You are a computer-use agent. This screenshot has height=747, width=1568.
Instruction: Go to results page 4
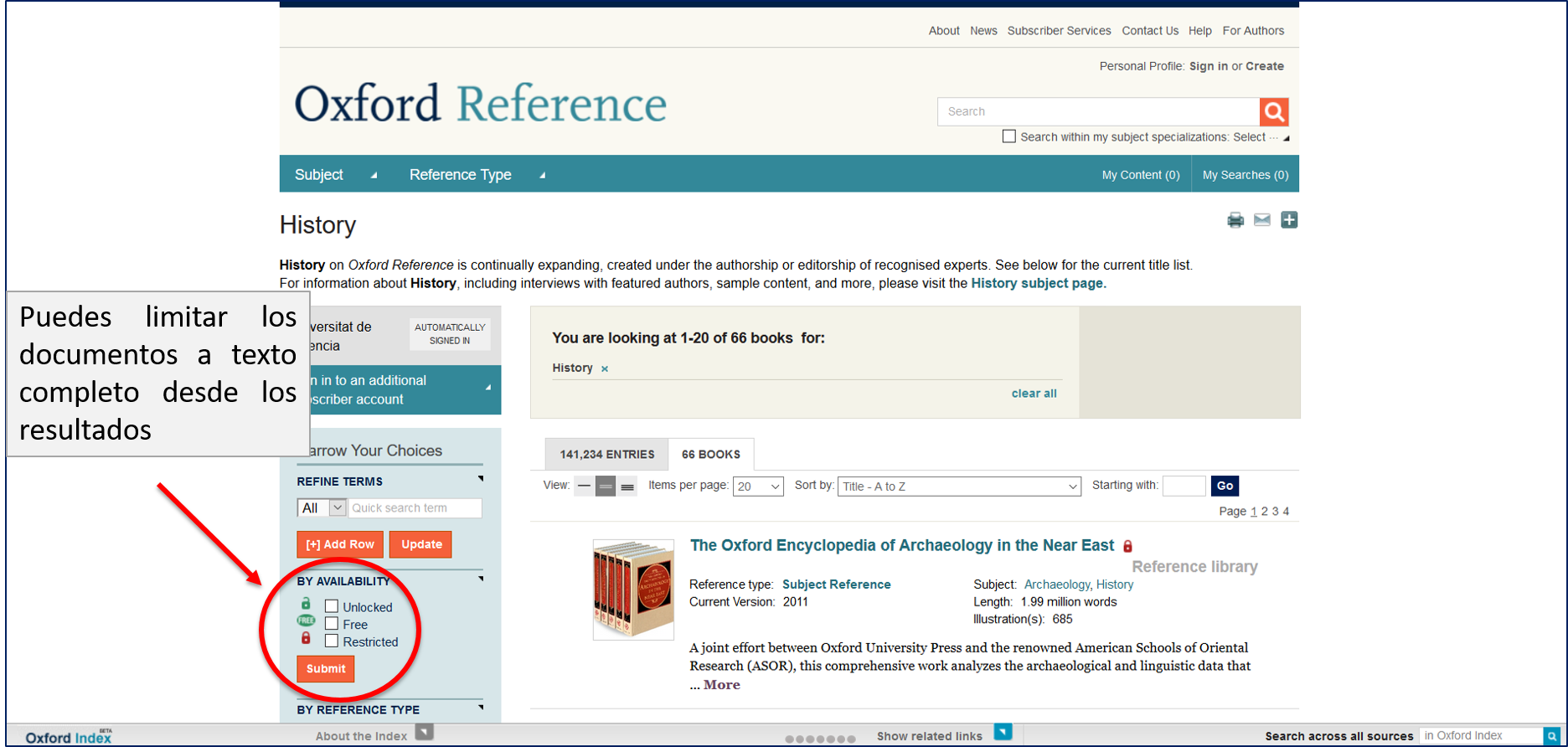pyautogui.click(x=1286, y=512)
